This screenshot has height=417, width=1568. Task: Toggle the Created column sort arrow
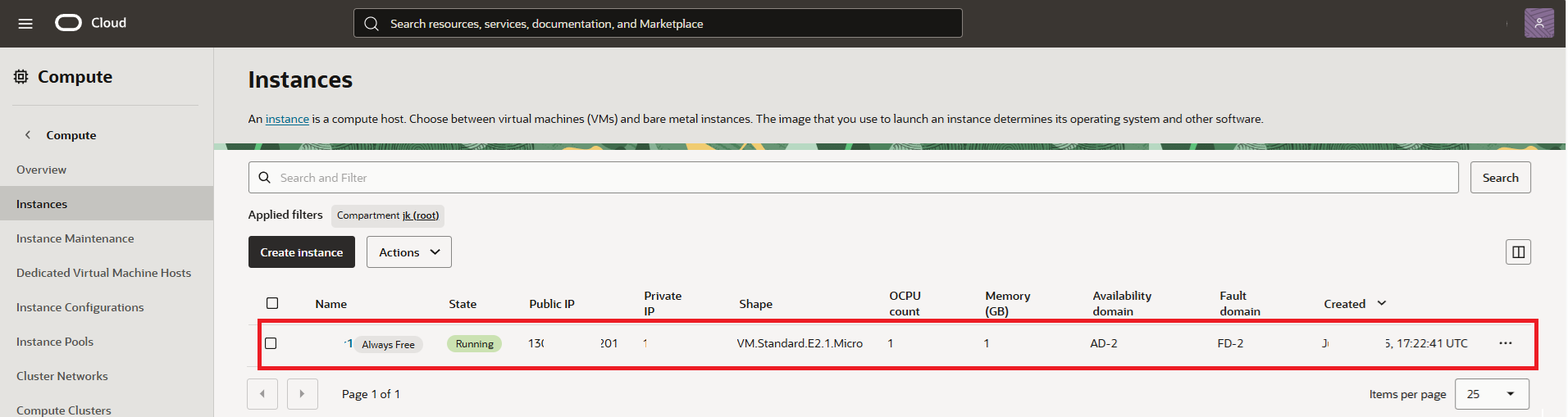[x=1382, y=303]
